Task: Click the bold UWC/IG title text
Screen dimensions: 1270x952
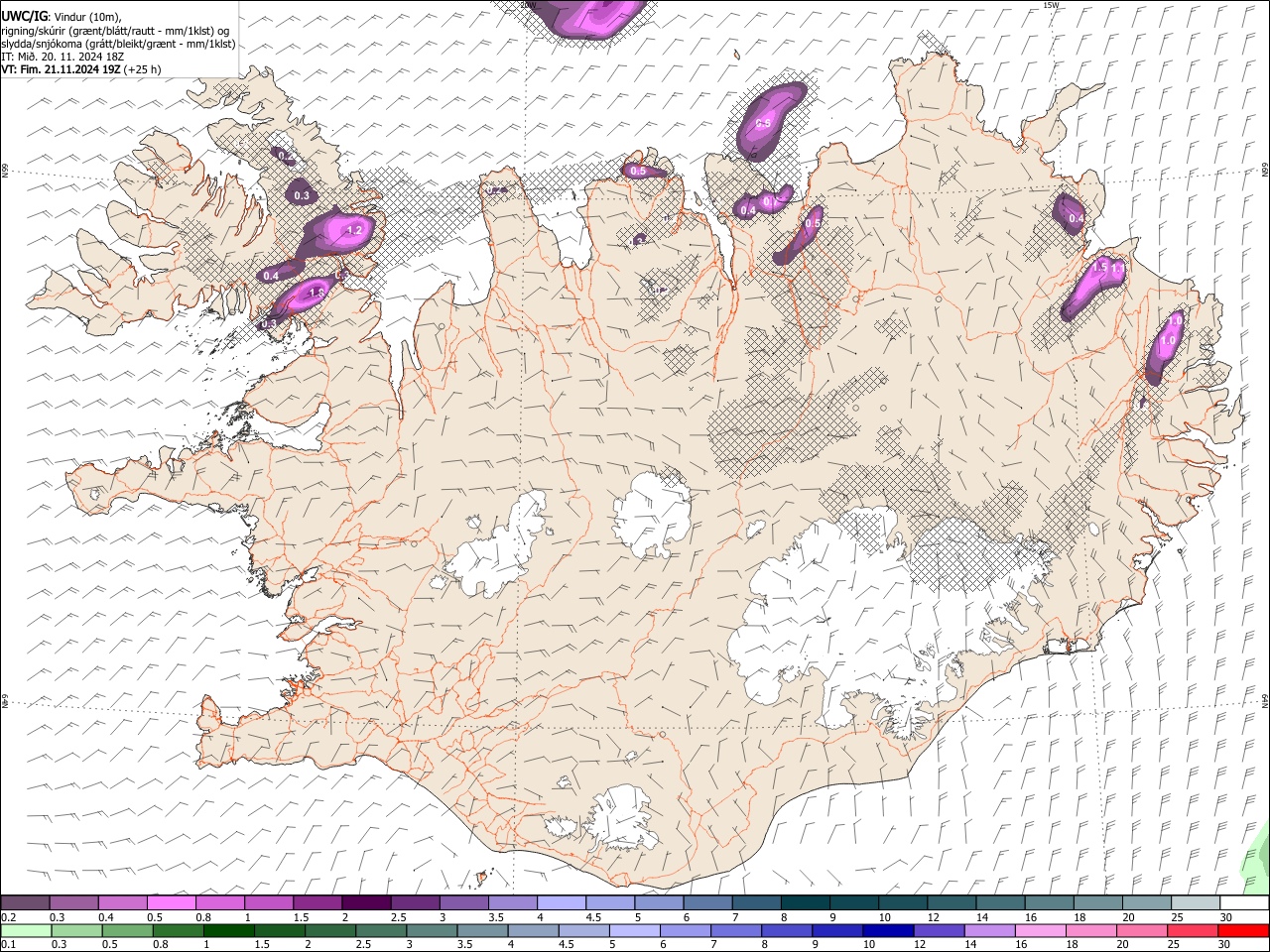Action: point(24,16)
